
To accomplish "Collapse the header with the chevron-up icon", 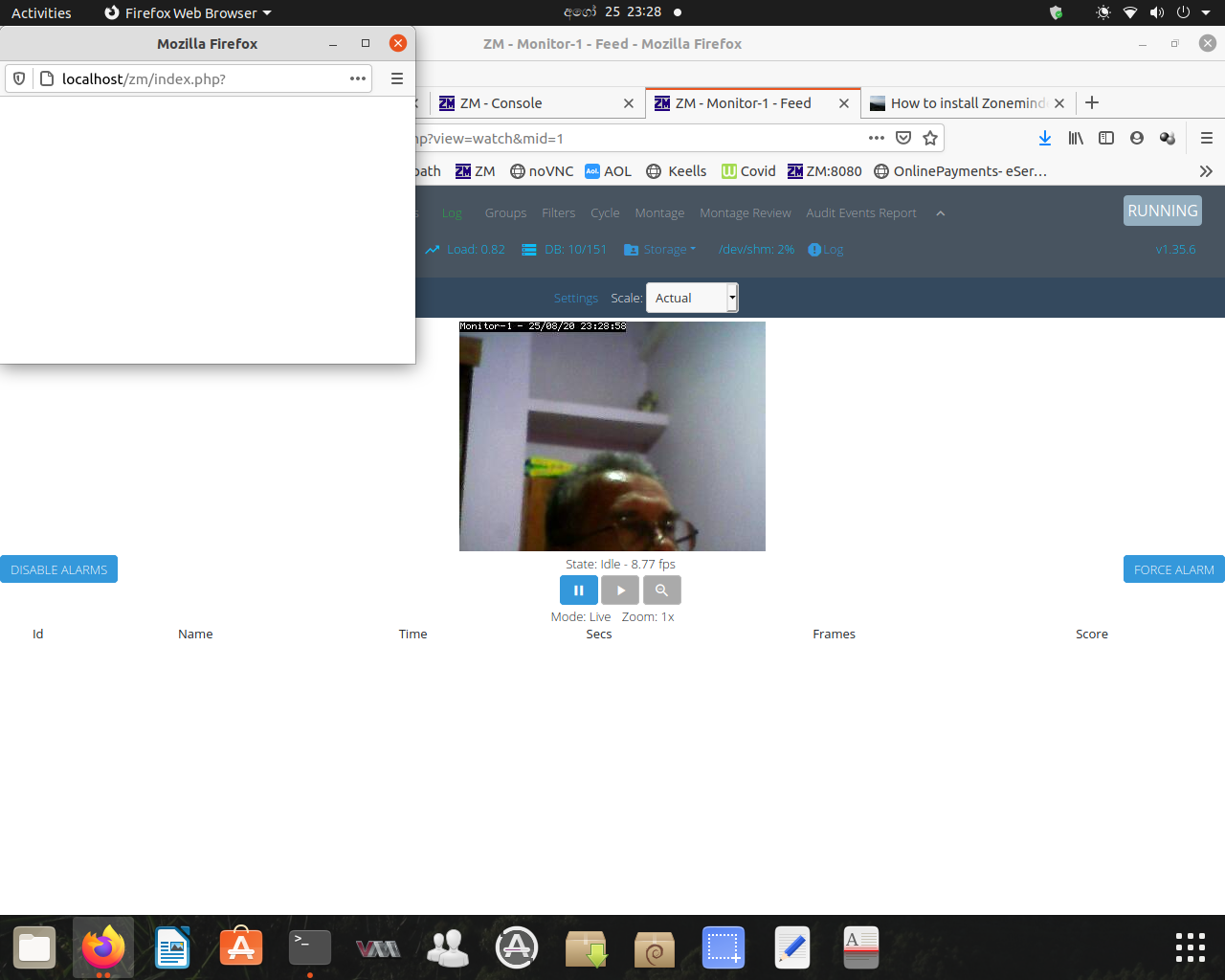I will [941, 213].
